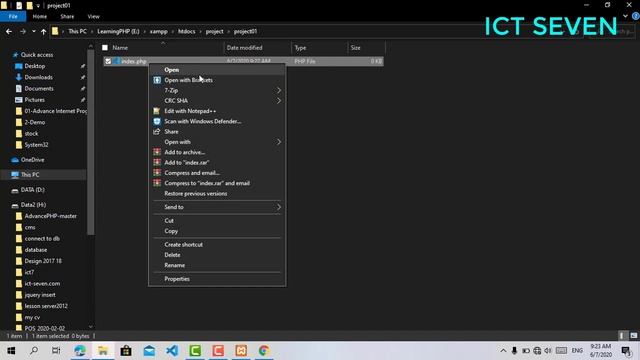Launch Microsoft Edge from taskbar
This screenshot has height=360, width=640.
(x=80, y=351)
